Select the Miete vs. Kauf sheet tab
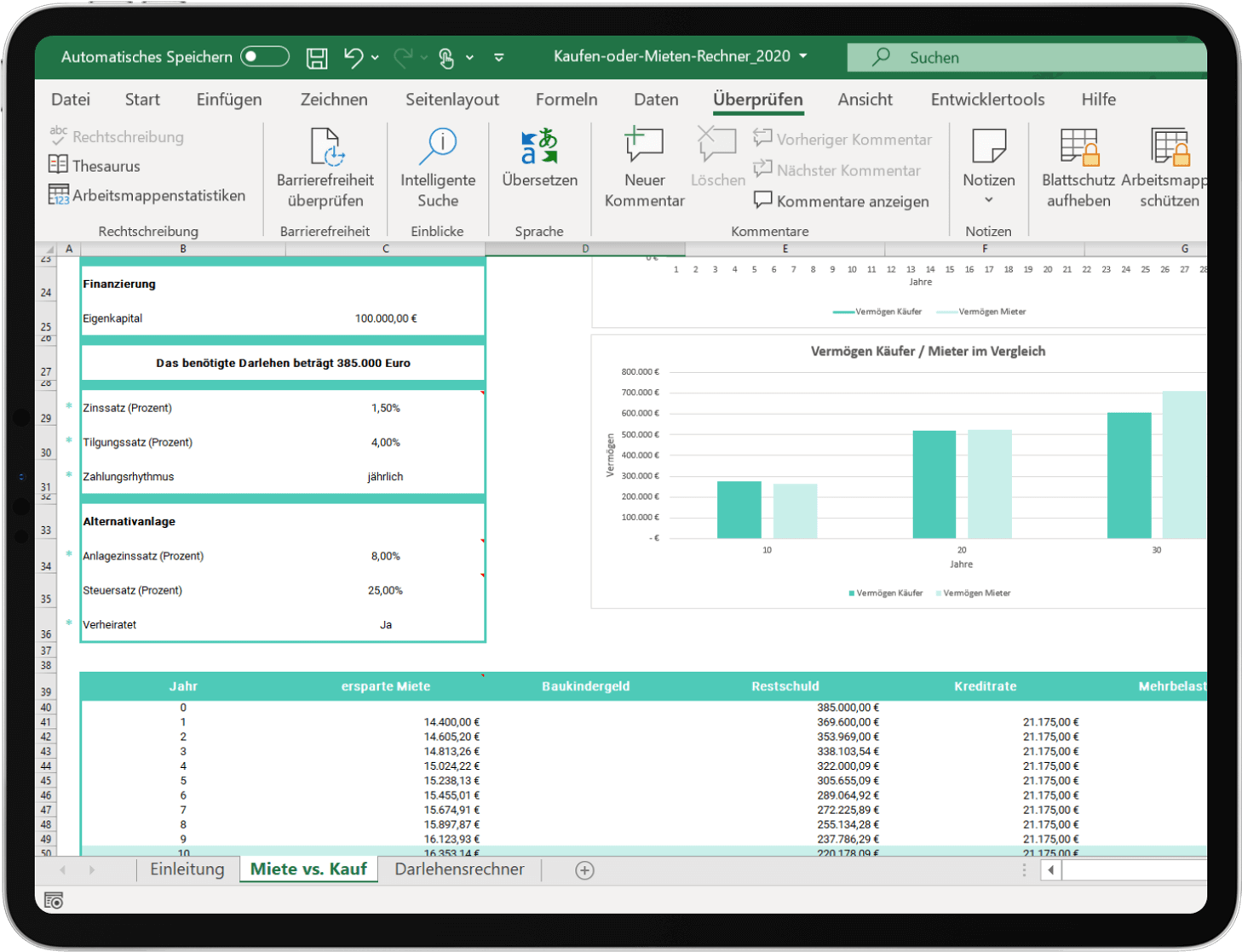The image size is (1242, 952). [x=308, y=869]
